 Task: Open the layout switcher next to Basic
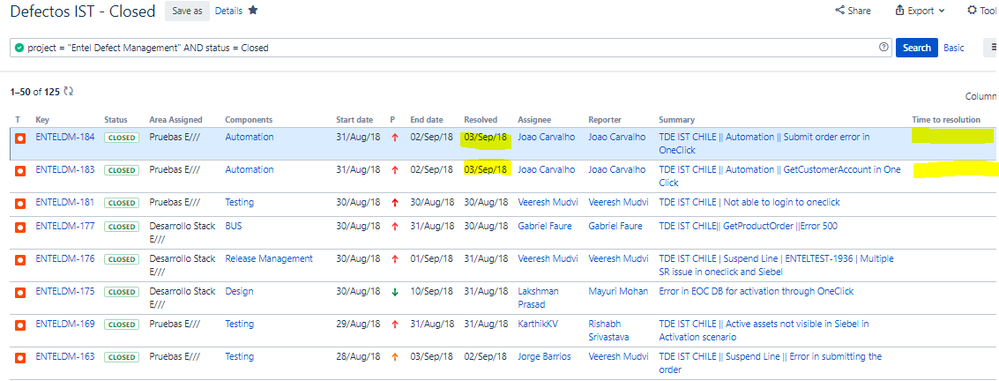point(991,48)
